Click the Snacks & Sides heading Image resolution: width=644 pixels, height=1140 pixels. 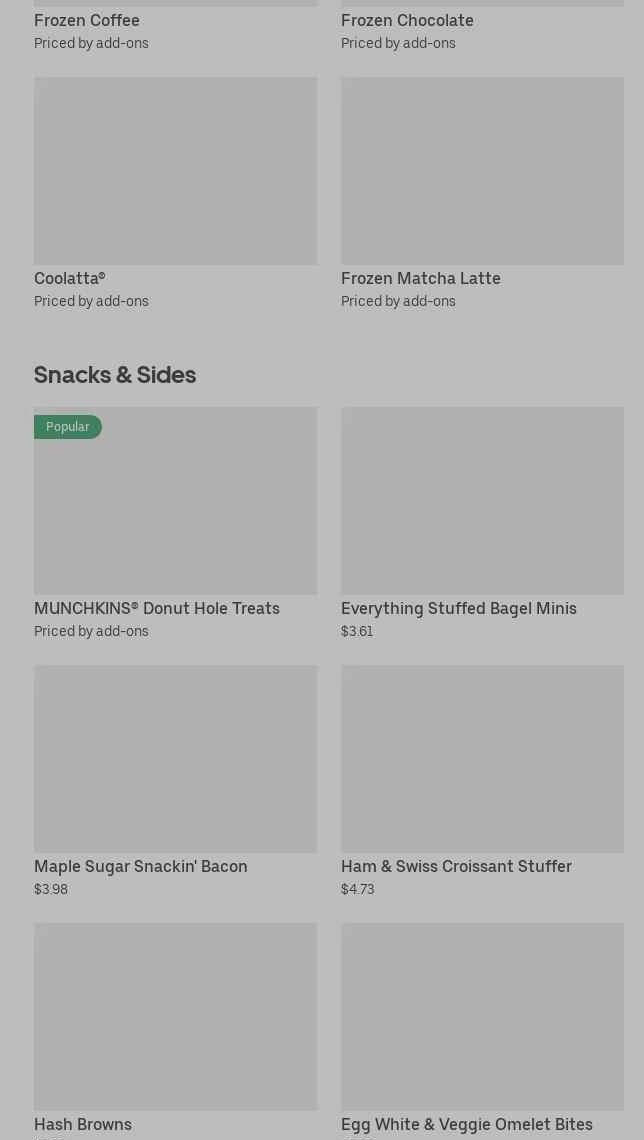click(115, 374)
